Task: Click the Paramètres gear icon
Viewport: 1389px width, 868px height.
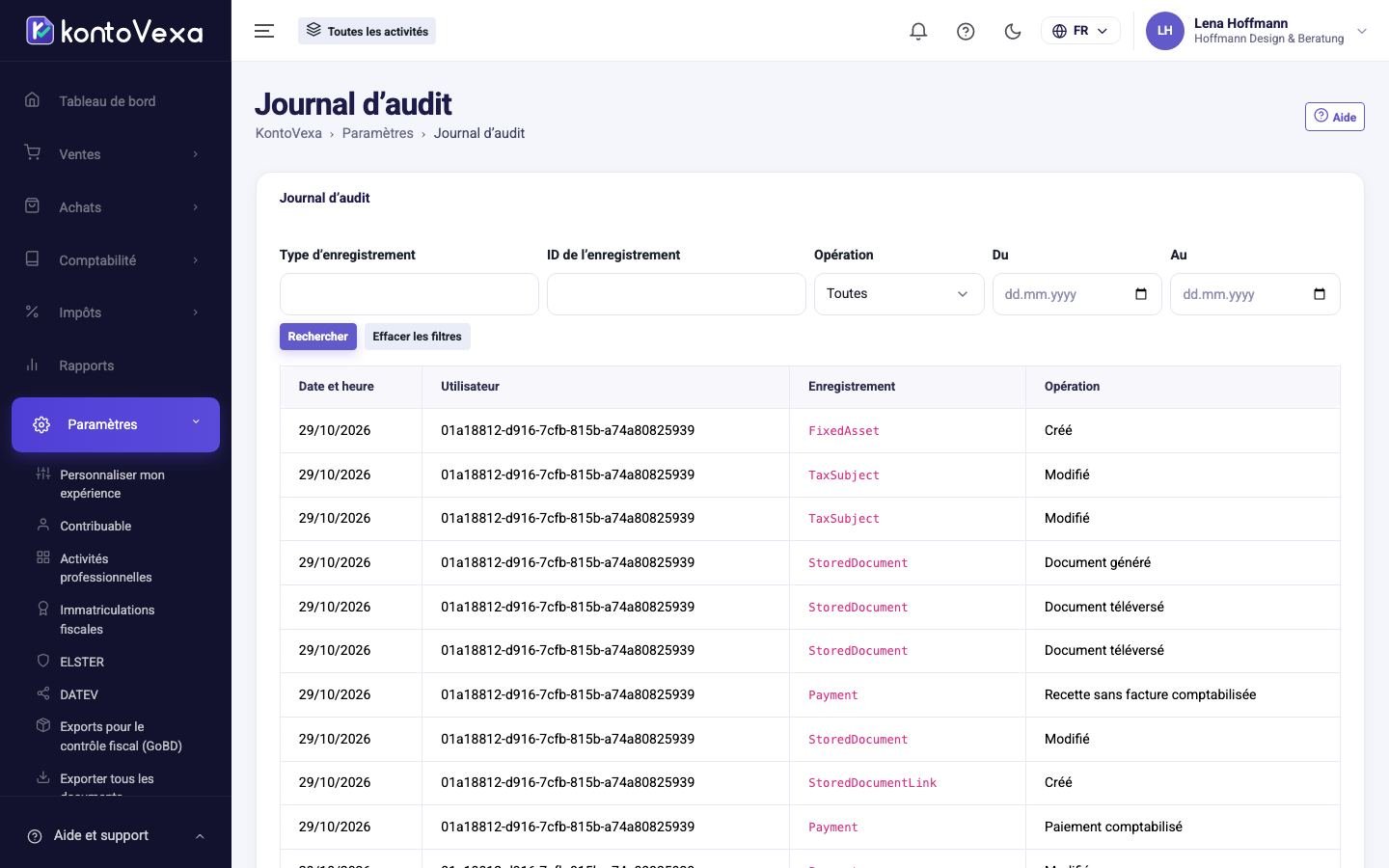Action: click(41, 424)
